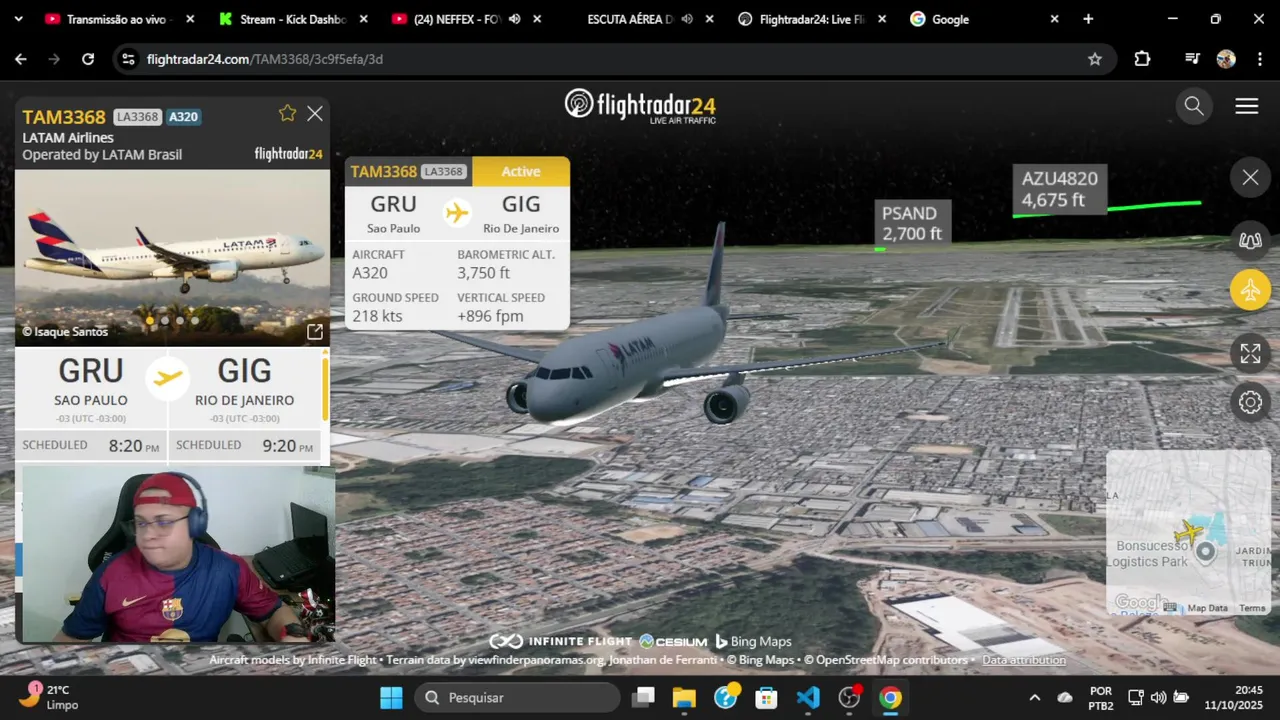Open the LATAM A320 aircraft photo
Screen dimensions: 1280x720
pyautogui.click(x=172, y=257)
